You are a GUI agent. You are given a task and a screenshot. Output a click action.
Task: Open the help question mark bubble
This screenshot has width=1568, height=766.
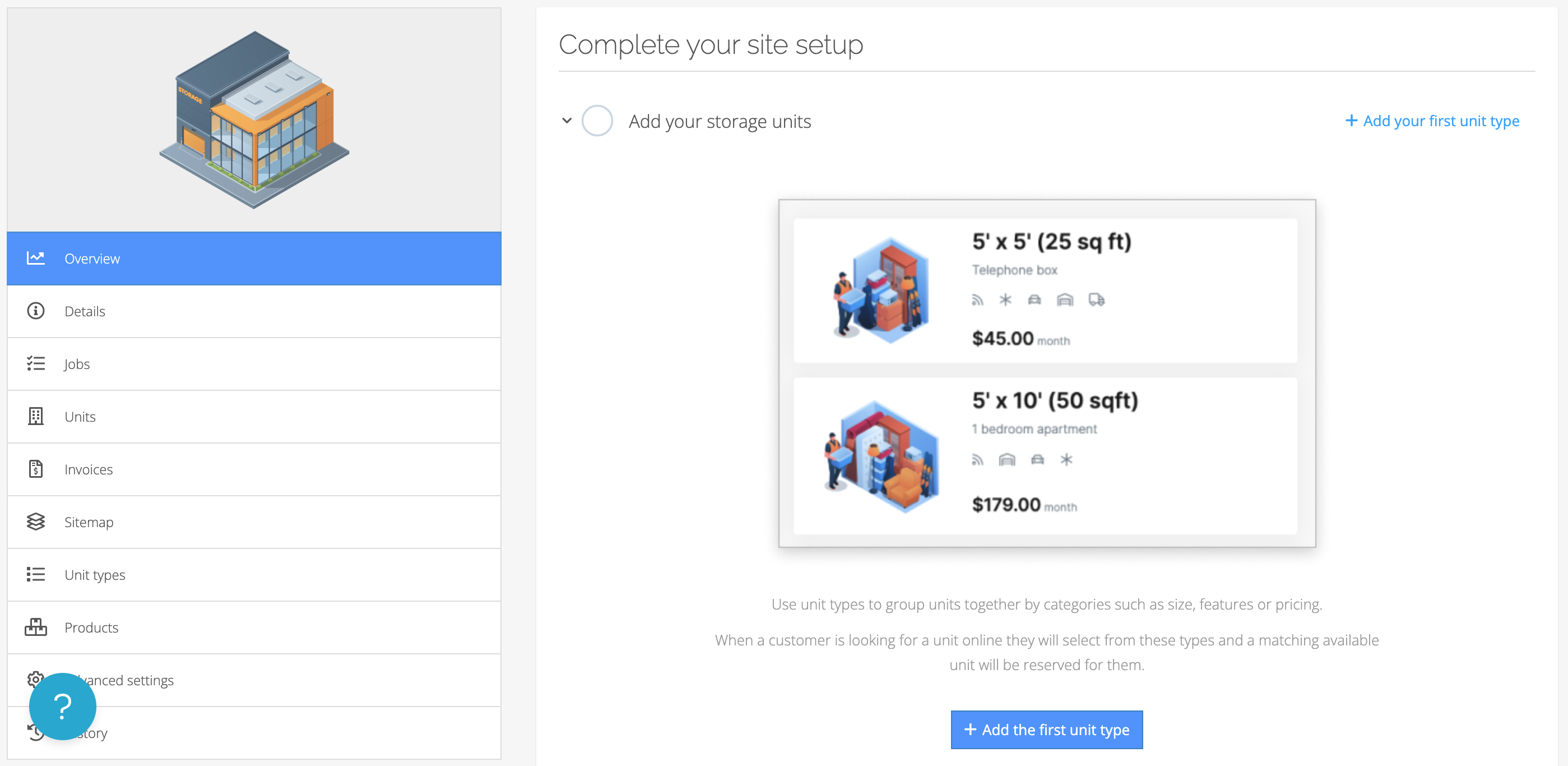tap(63, 707)
